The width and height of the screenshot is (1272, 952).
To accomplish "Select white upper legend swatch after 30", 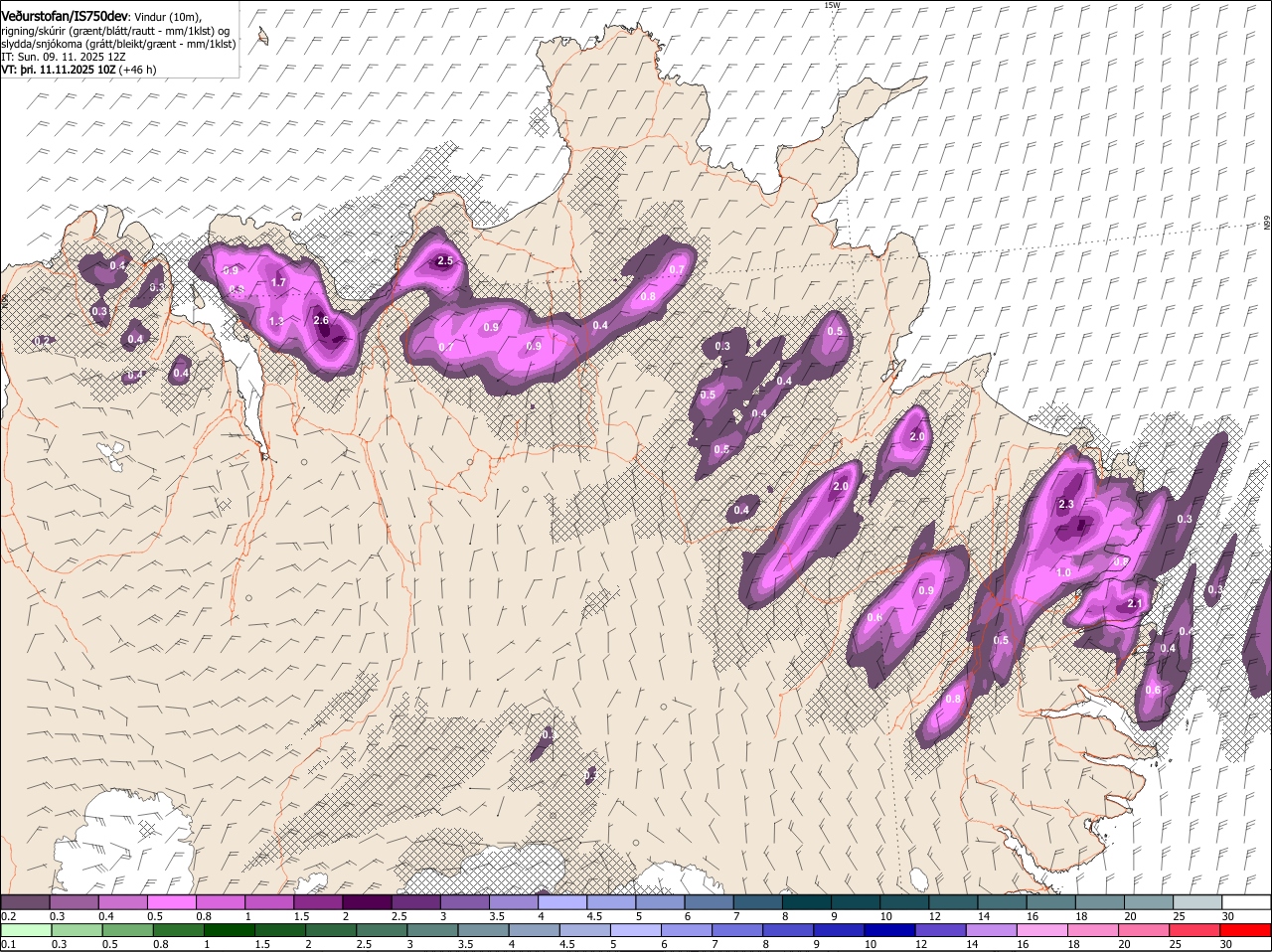I will [x=1247, y=902].
